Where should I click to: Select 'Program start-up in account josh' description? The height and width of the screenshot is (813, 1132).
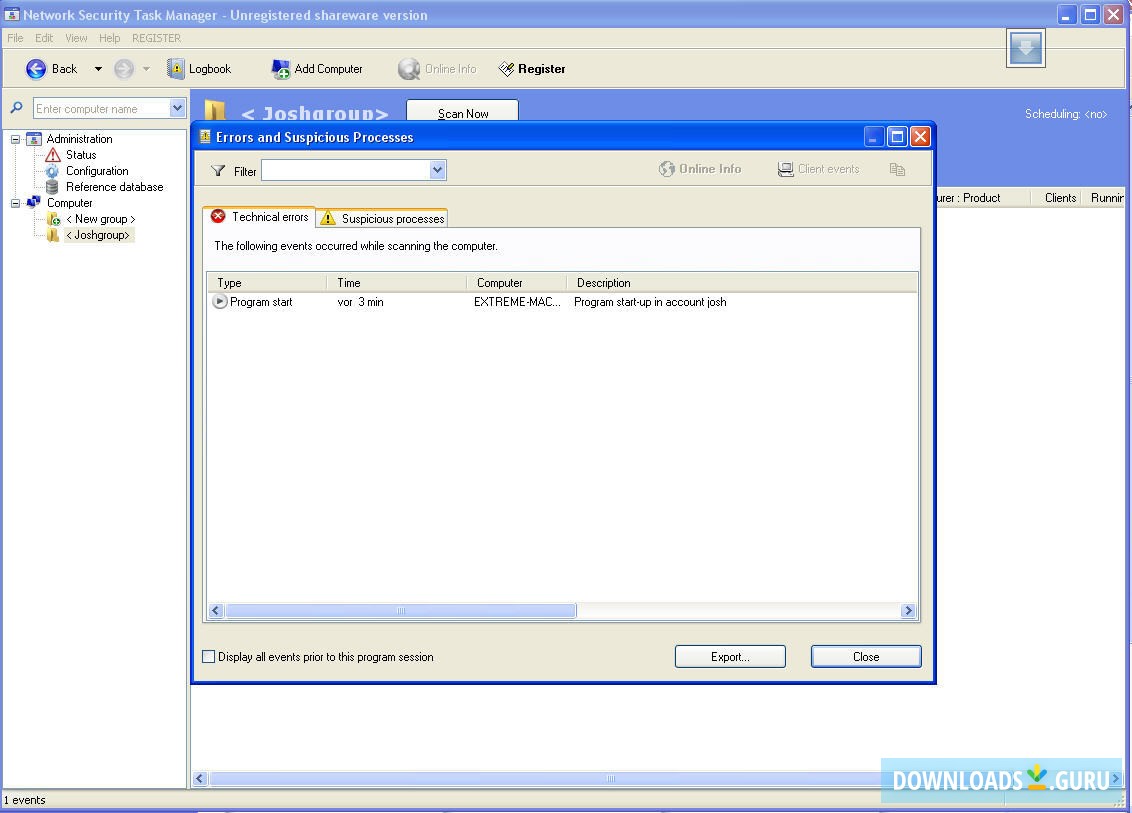tap(650, 302)
